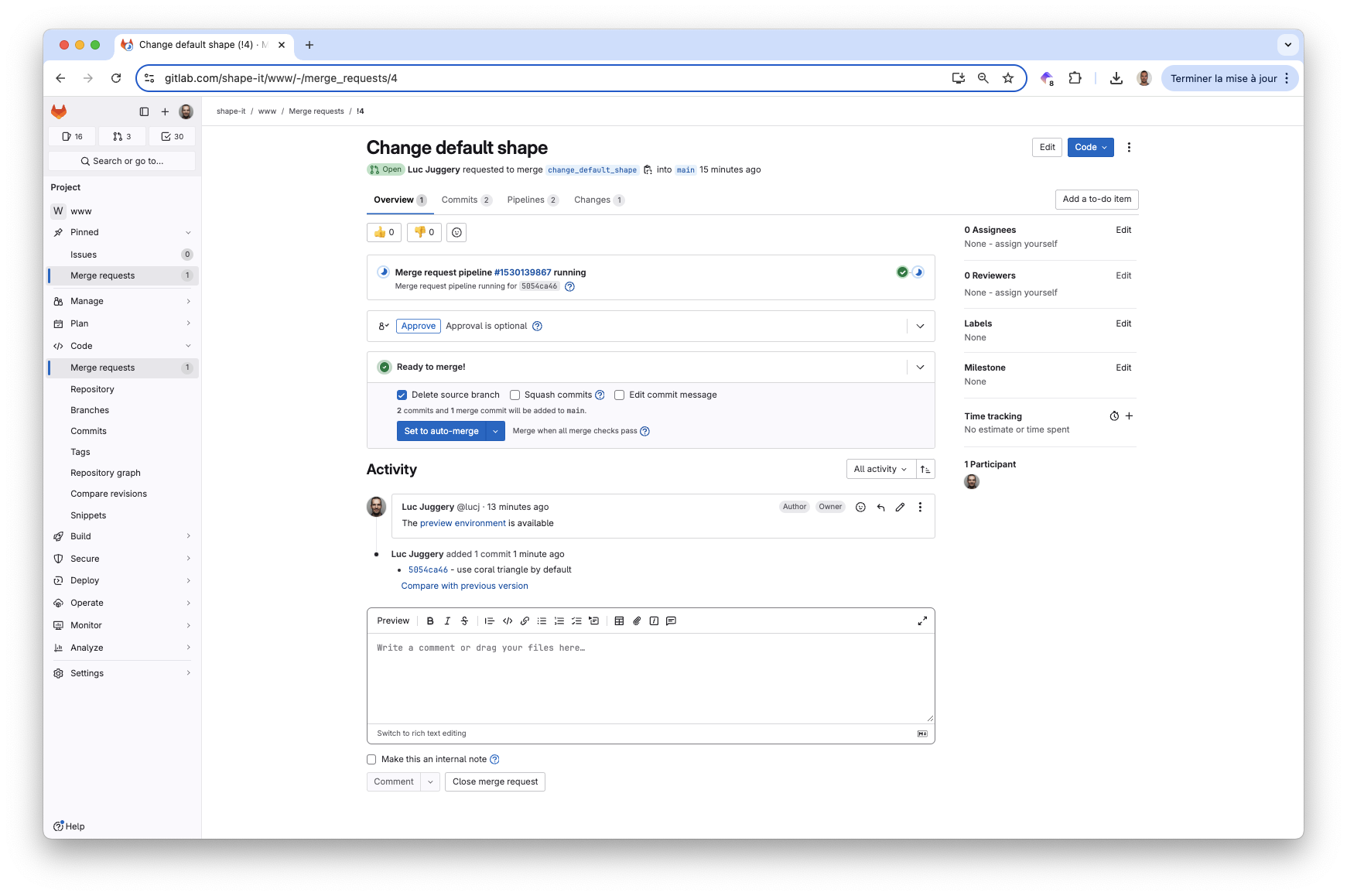The image size is (1347, 896).
Task: Click Add a to-do item button
Action: point(1096,199)
